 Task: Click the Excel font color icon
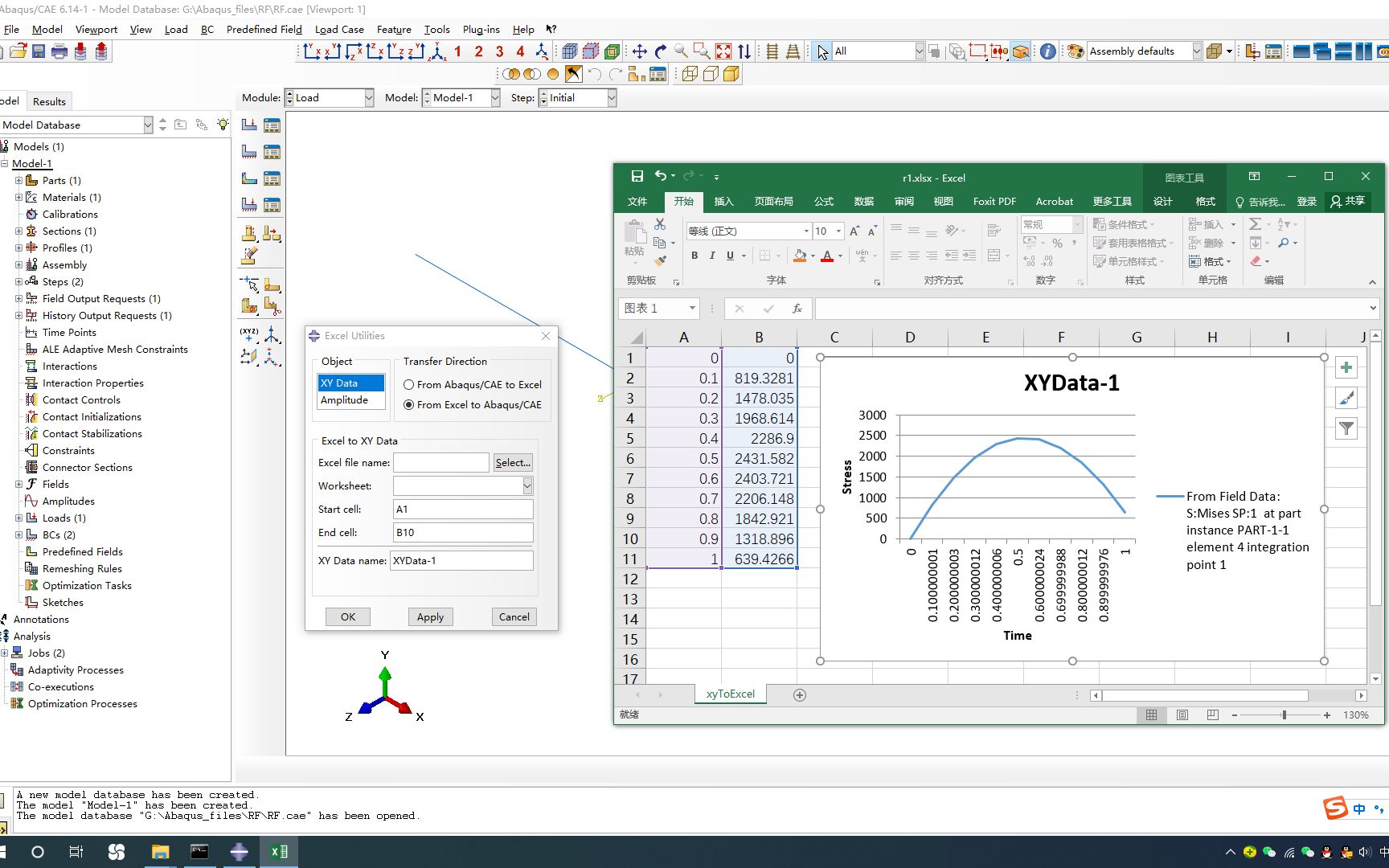click(x=827, y=256)
